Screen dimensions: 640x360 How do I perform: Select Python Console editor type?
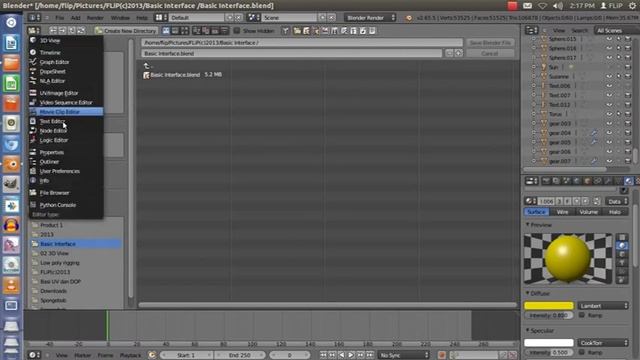(x=65, y=205)
